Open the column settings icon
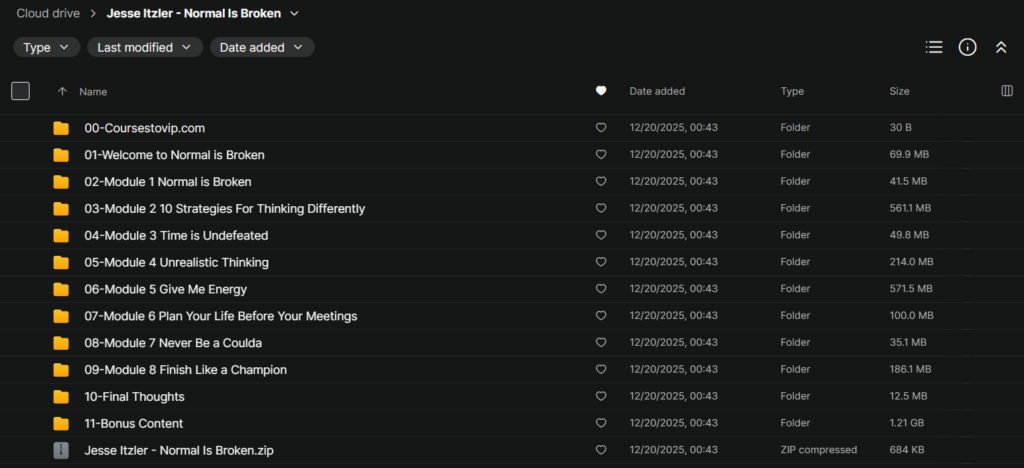 1006,91
